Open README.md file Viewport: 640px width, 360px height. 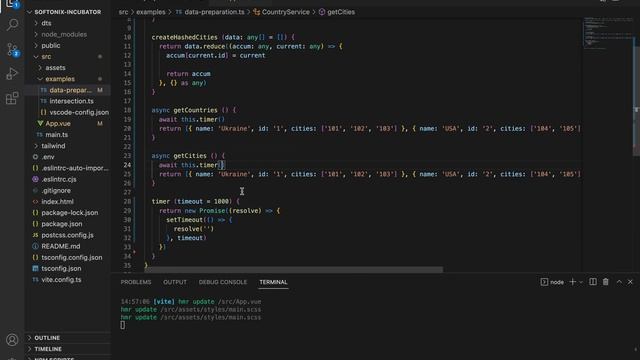point(61,246)
